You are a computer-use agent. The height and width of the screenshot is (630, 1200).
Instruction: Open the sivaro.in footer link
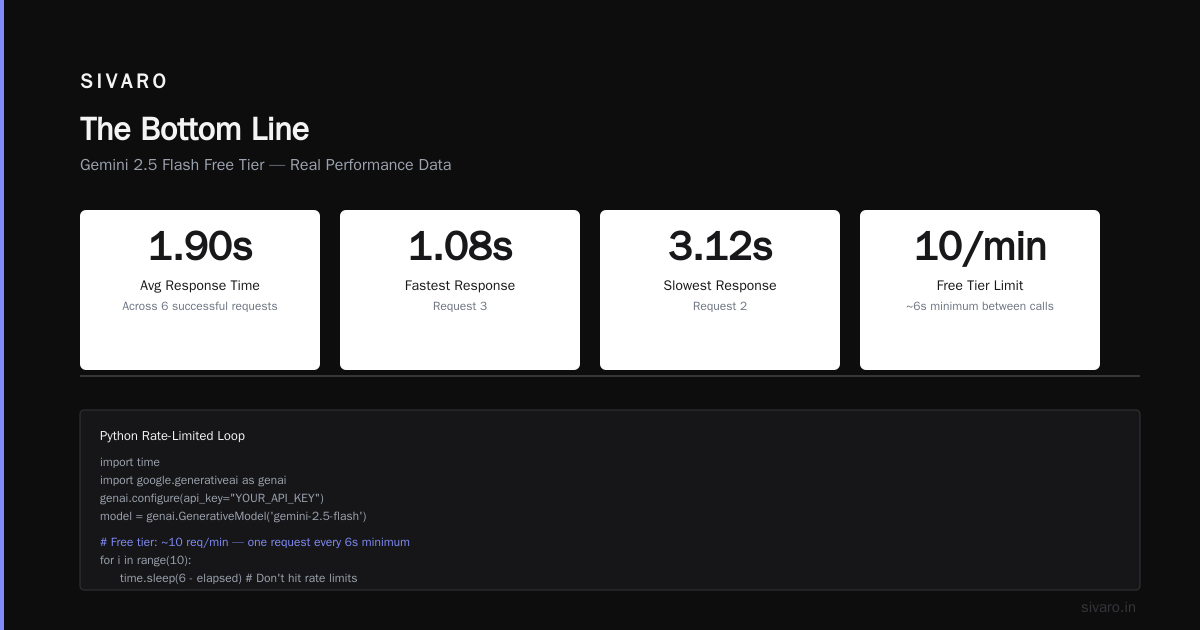[x=1108, y=607]
